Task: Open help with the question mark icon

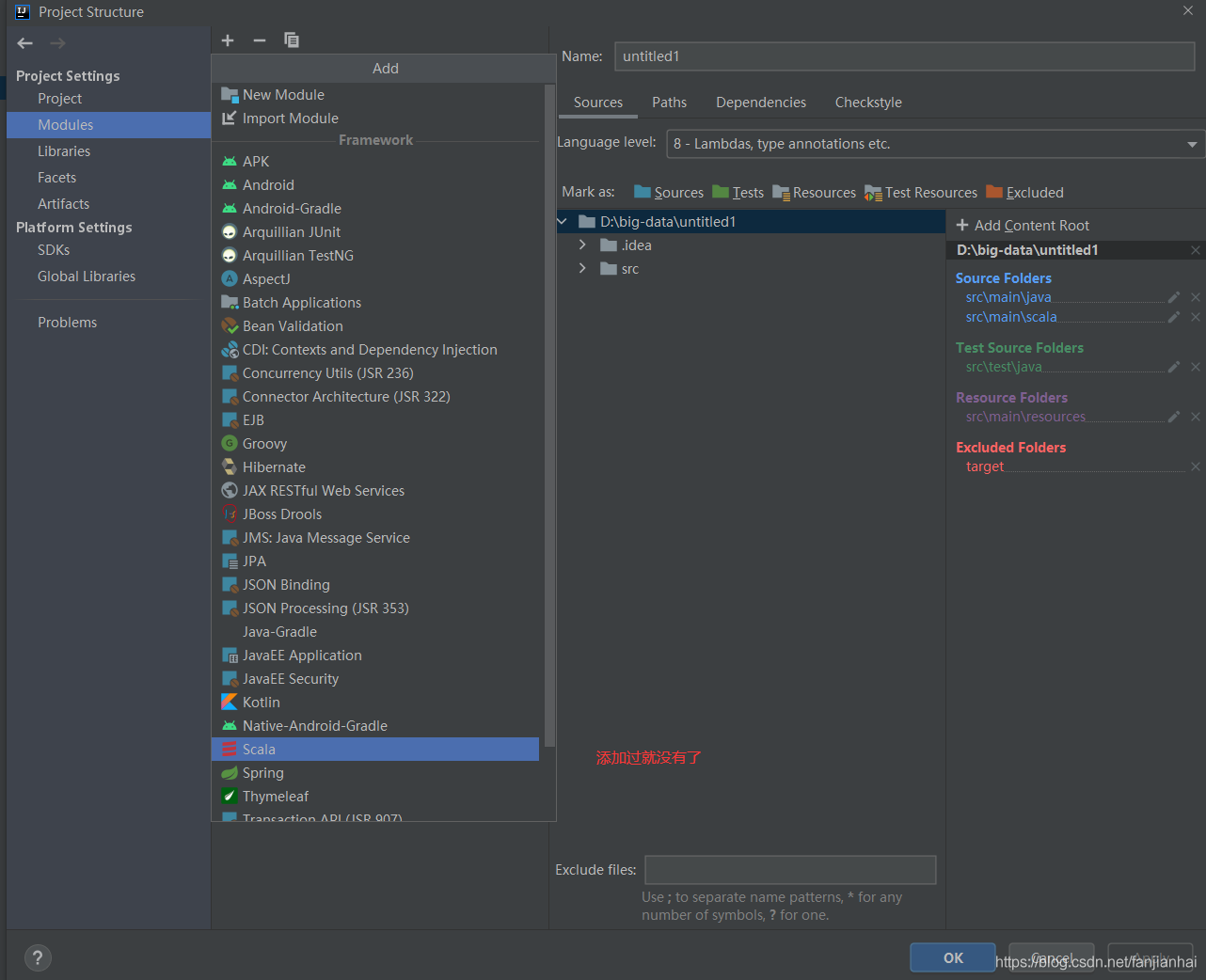Action: [38, 958]
